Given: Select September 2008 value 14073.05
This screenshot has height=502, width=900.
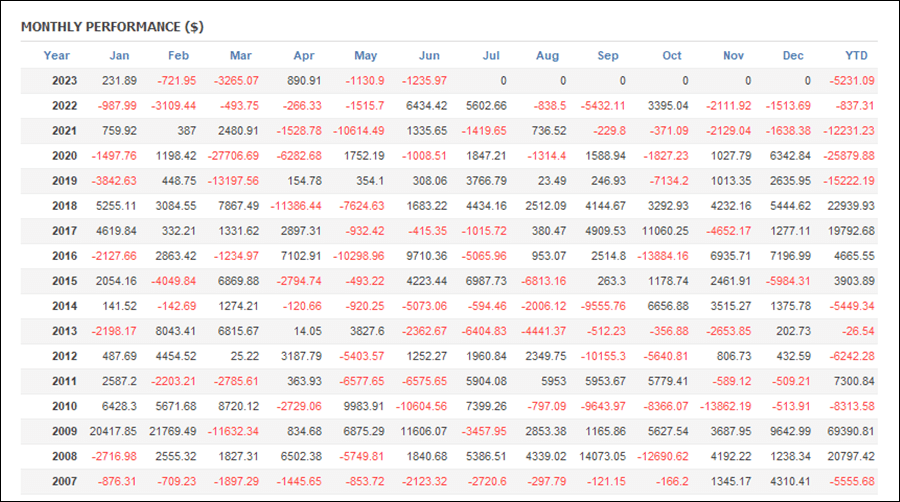Looking at the screenshot, I should 602,457.
